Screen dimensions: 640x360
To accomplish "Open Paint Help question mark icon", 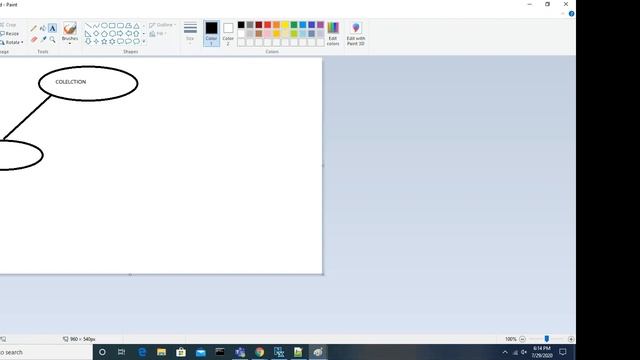I will coord(571,14).
